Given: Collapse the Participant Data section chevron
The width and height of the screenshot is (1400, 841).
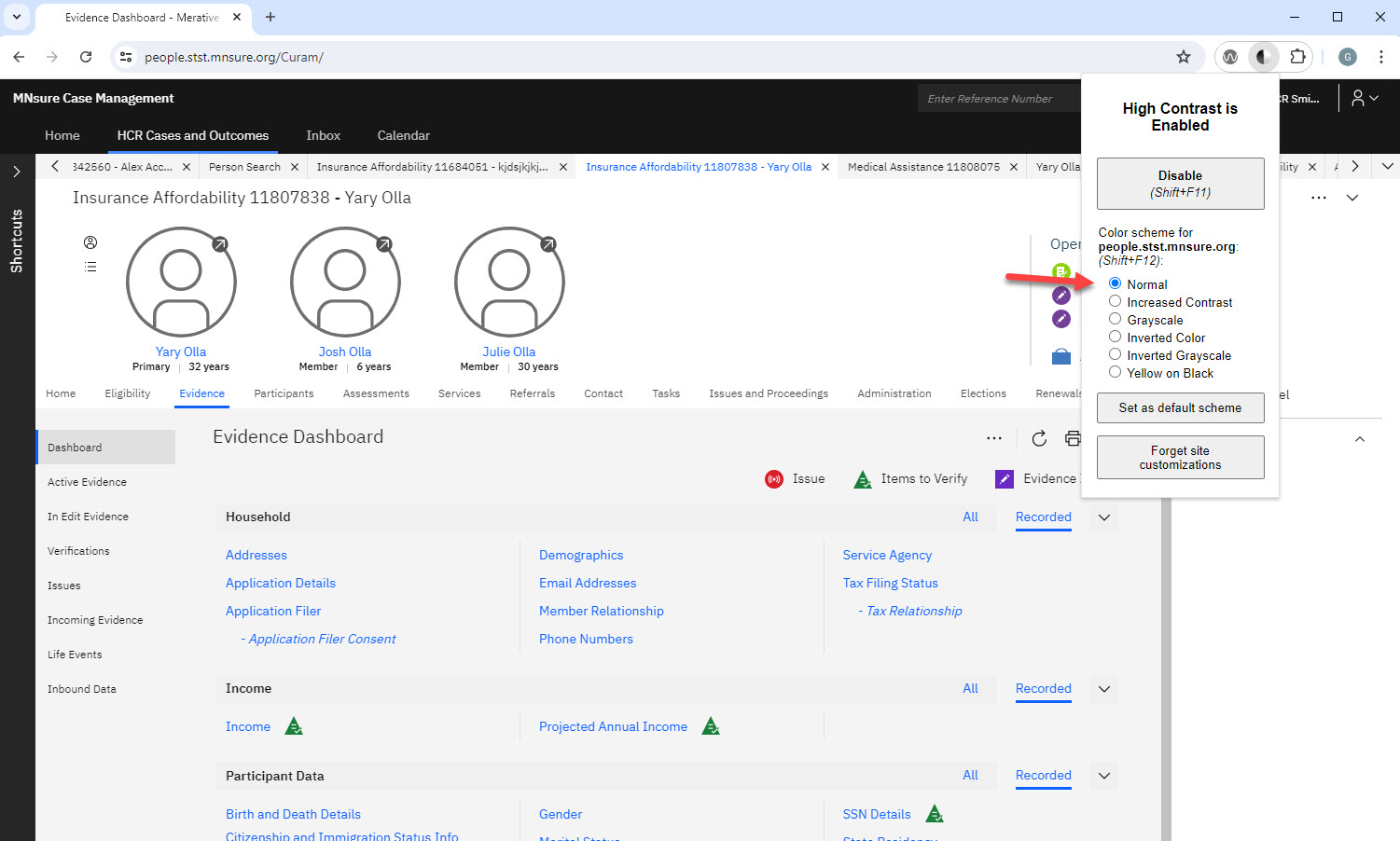Looking at the screenshot, I should coord(1104,776).
